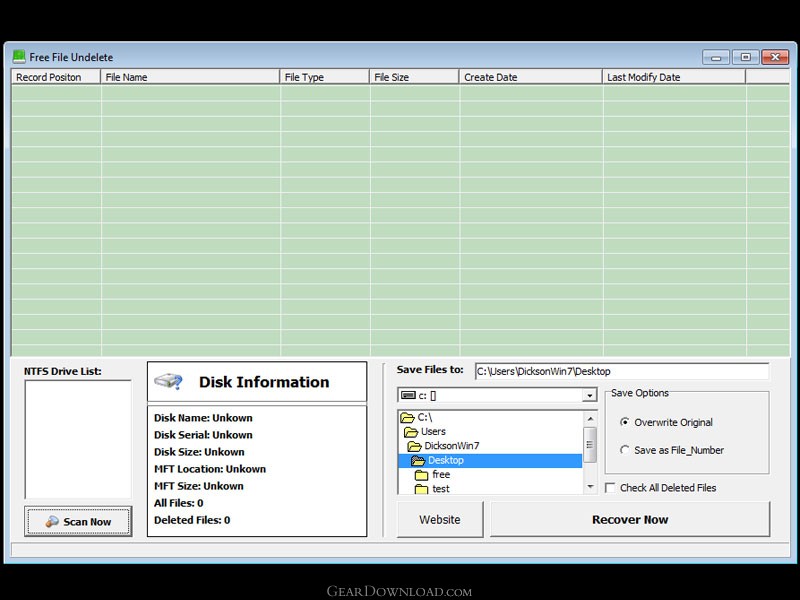The image size is (800, 600).
Task: Click the Recover Now button
Action: (x=630, y=519)
